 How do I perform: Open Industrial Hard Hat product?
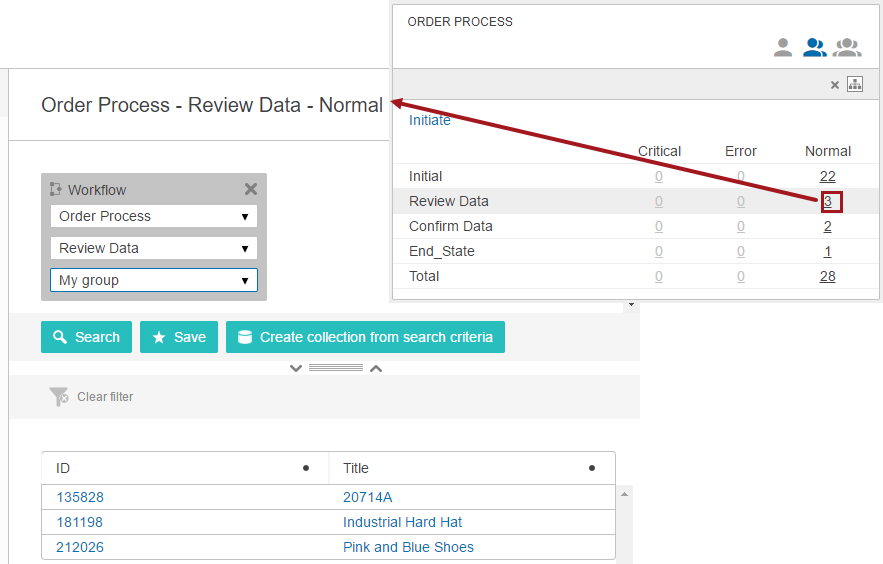coord(403,522)
